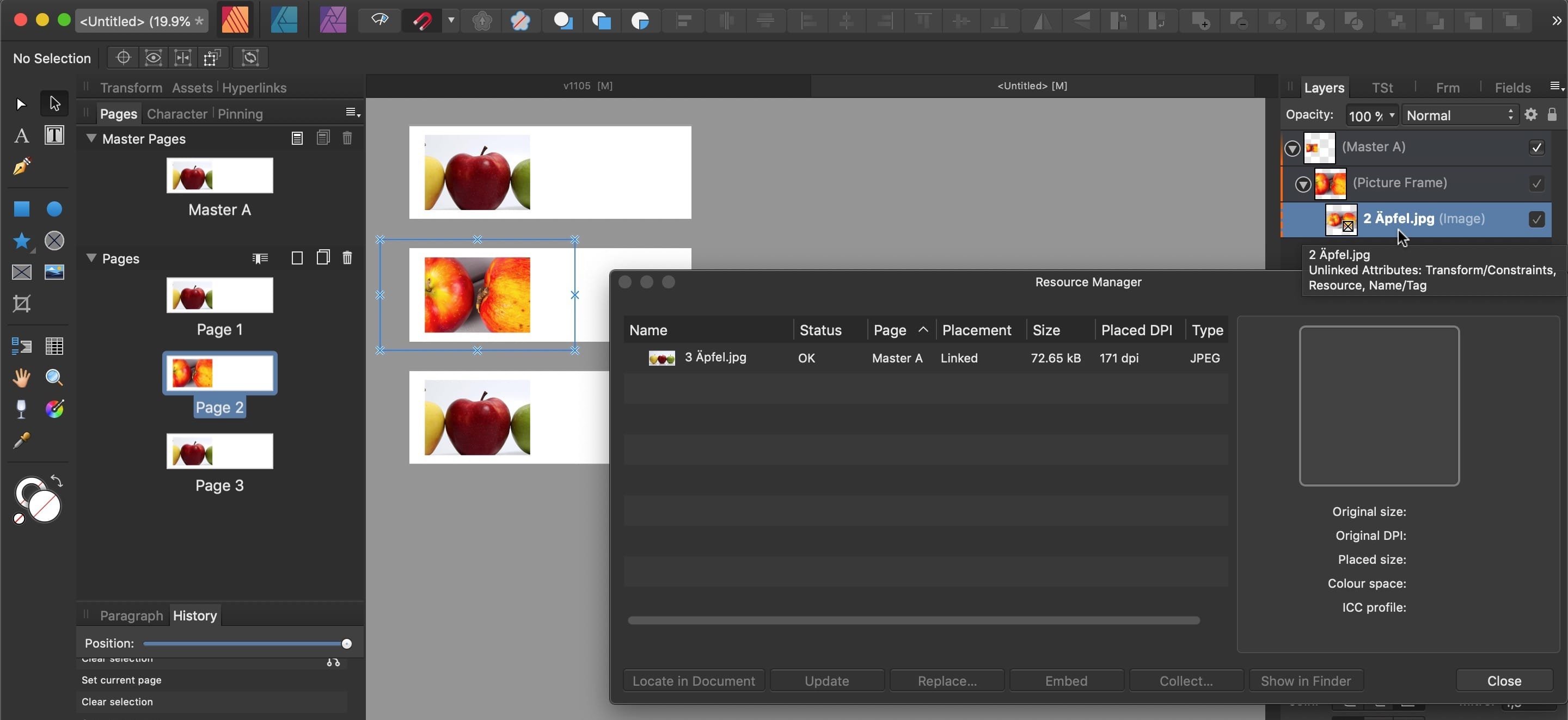Click Show in Finder button
The image size is (1568, 720).
click(x=1306, y=680)
